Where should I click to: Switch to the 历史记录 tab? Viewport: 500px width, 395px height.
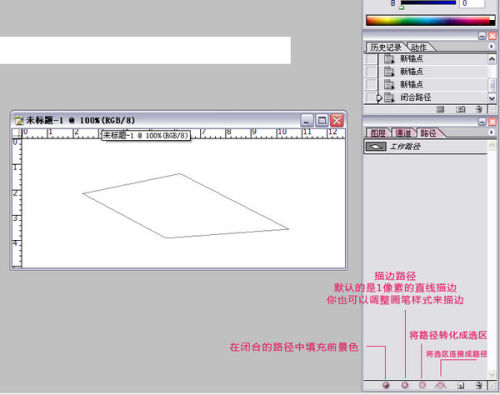click(x=386, y=47)
